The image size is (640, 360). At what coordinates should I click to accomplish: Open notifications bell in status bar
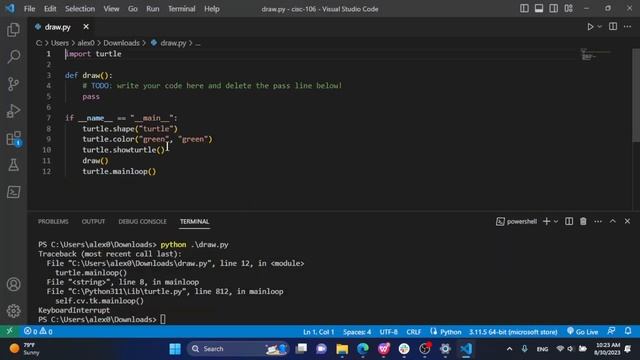point(628,331)
